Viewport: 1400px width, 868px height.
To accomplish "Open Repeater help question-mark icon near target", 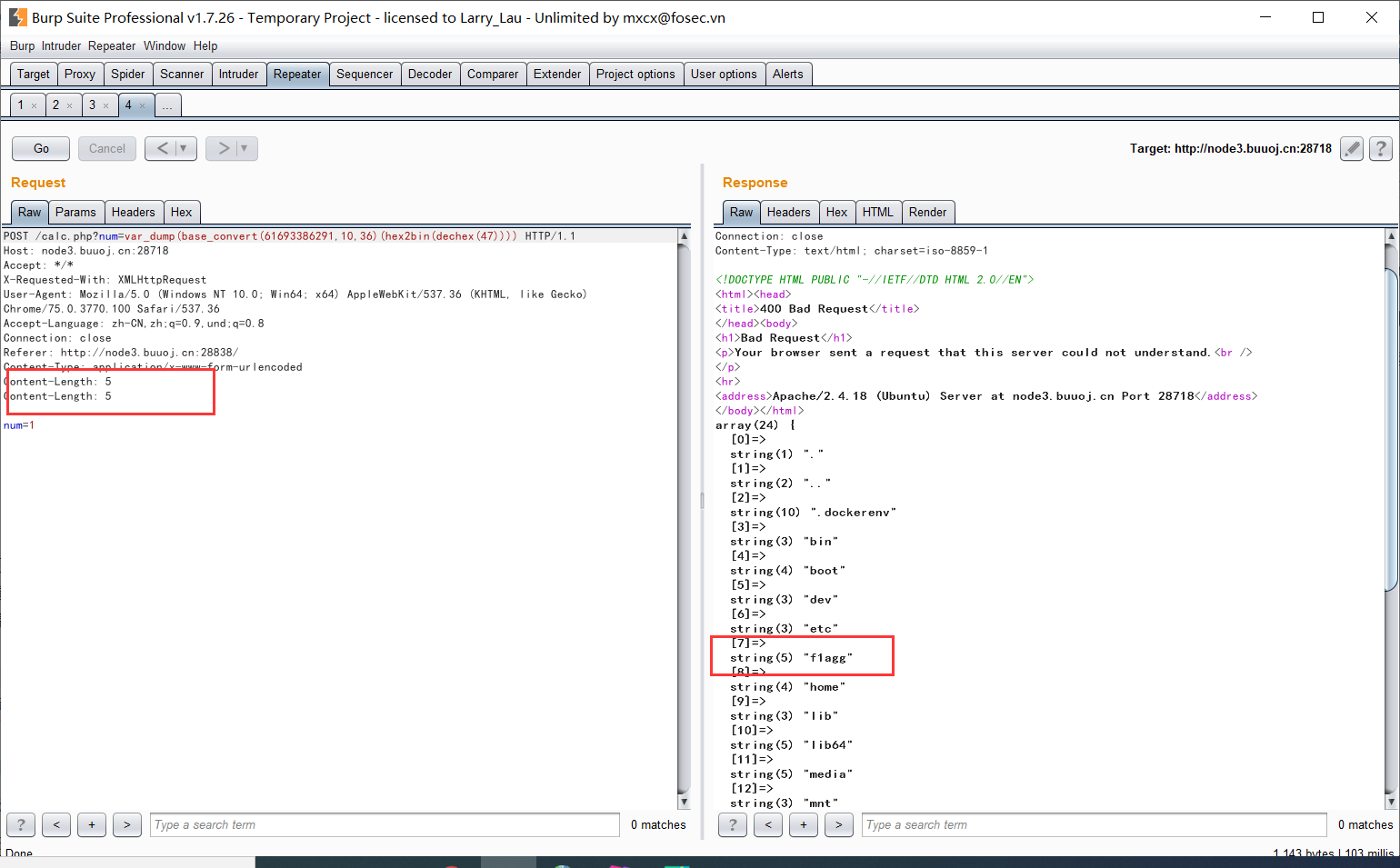I will tap(1381, 148).
